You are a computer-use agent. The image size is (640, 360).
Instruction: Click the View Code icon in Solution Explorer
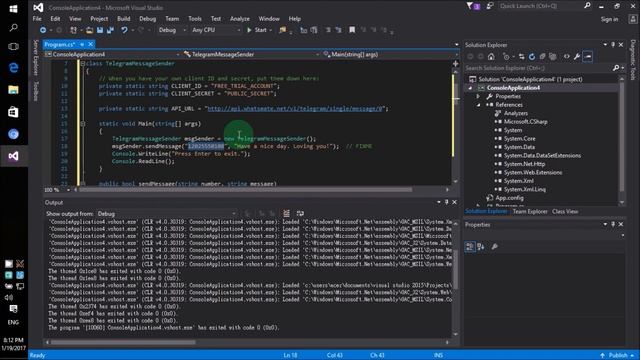pos(567,57)
